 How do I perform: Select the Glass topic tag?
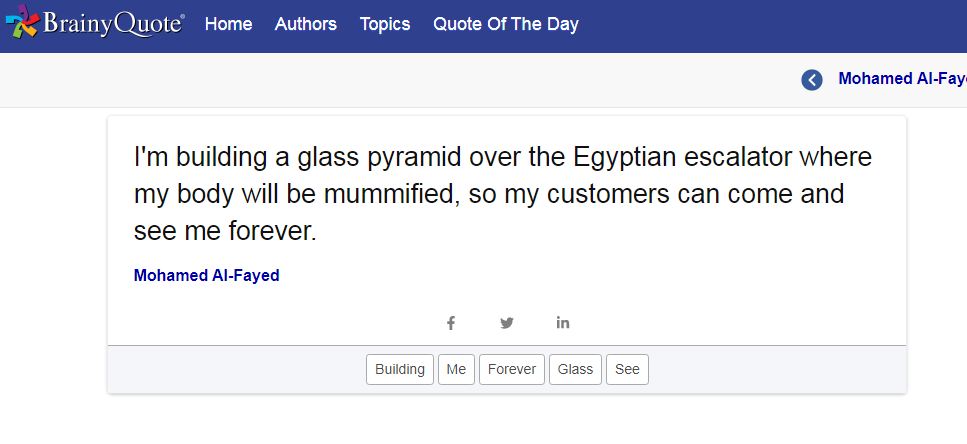(575, 369)
